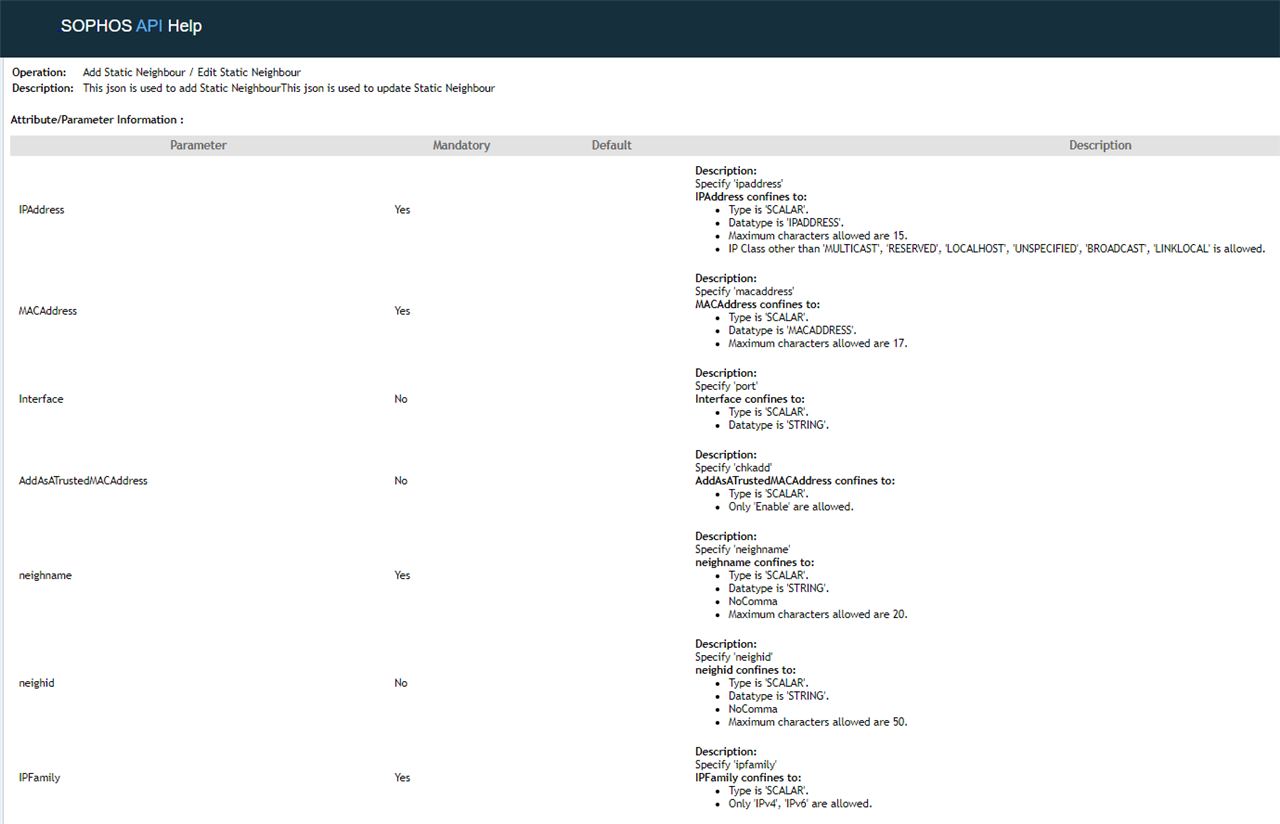Click "Datatype is 'MACADDRESS'" bullet
The width and height of the screenshot is (1280, 824).
click(792, 331)
